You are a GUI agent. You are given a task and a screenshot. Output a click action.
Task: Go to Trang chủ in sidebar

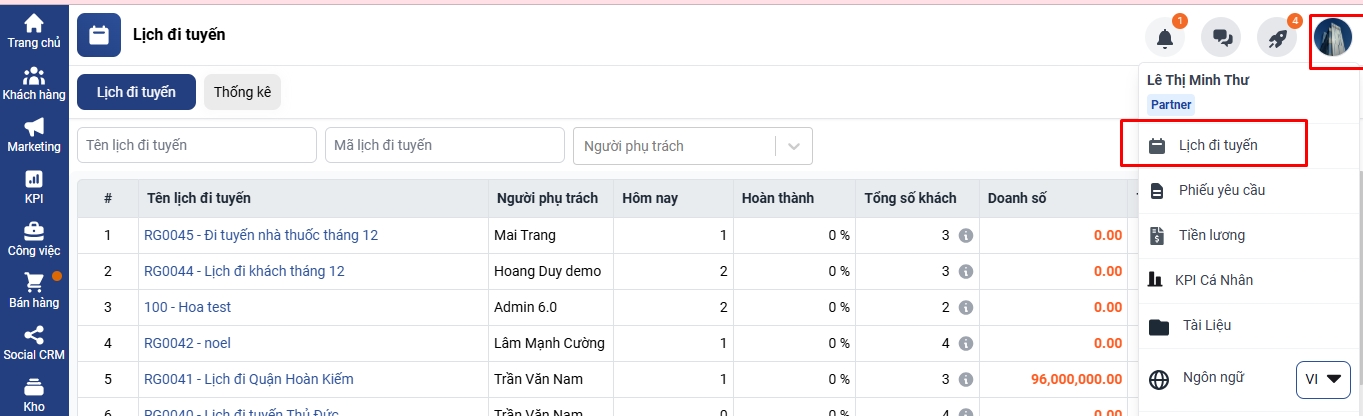pos(34,31)
